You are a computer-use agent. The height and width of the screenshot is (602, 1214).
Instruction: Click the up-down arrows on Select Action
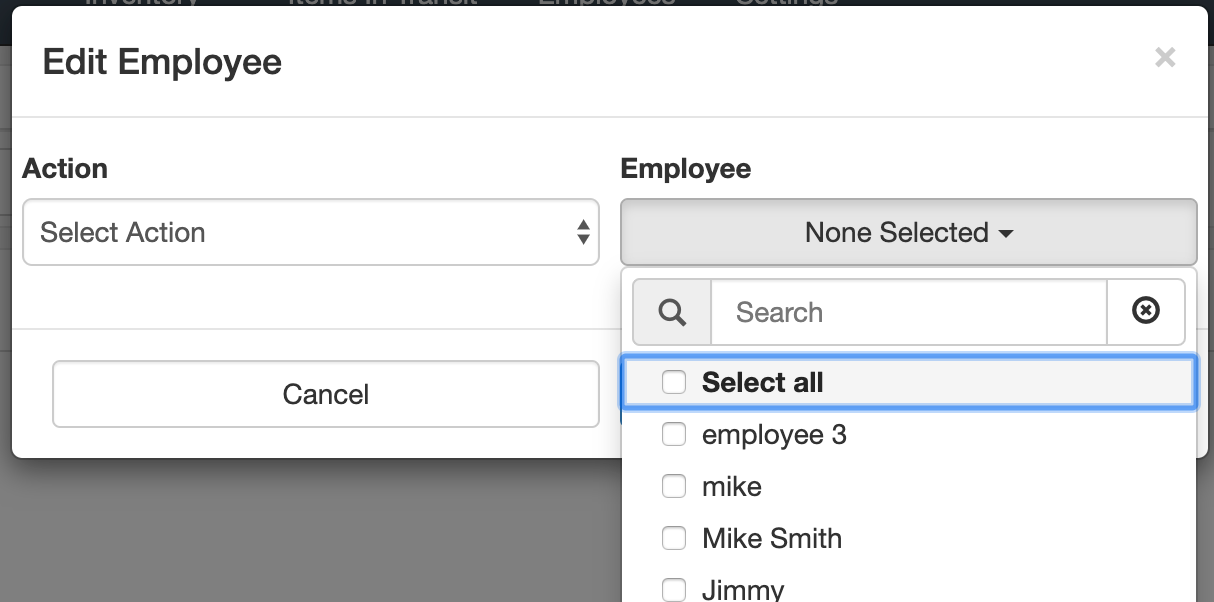point(583,233)
